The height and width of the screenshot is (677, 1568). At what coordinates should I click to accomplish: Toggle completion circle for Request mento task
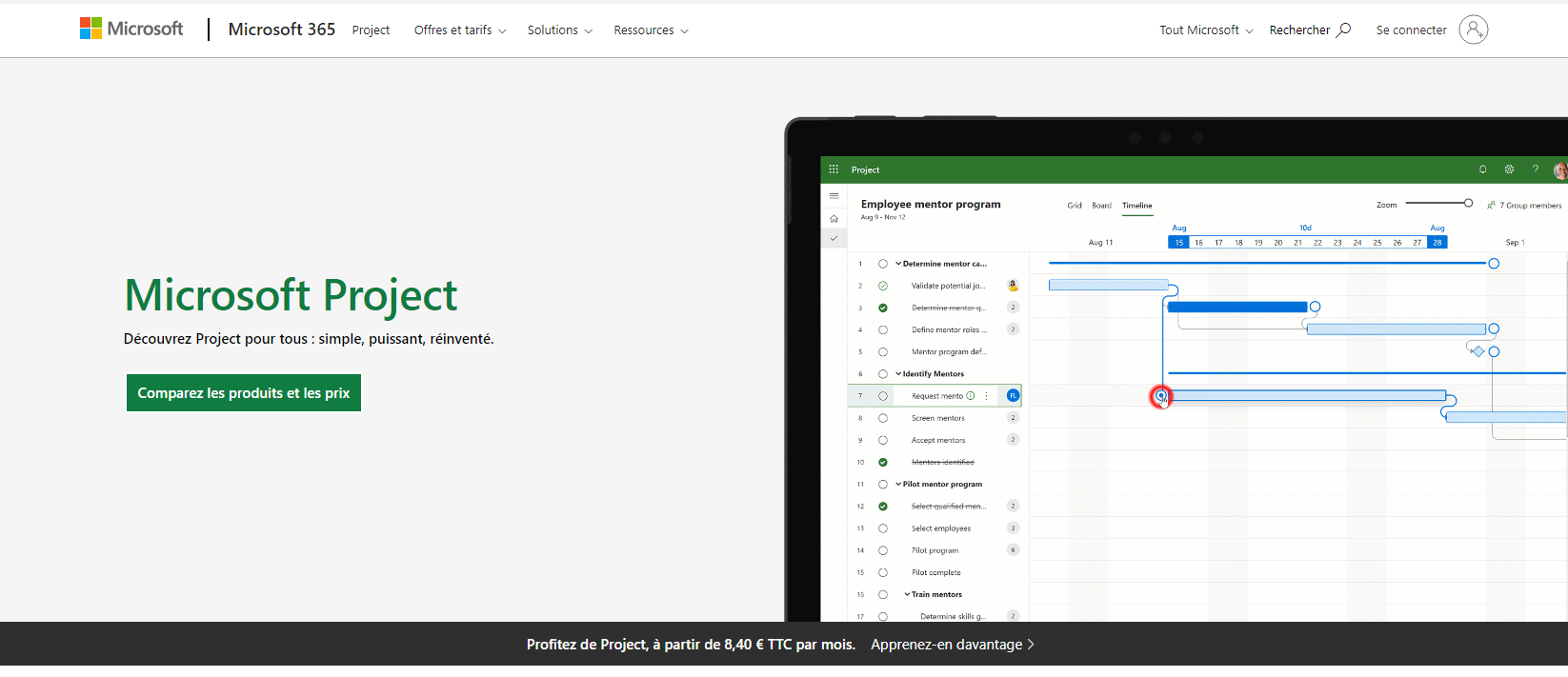883,396
